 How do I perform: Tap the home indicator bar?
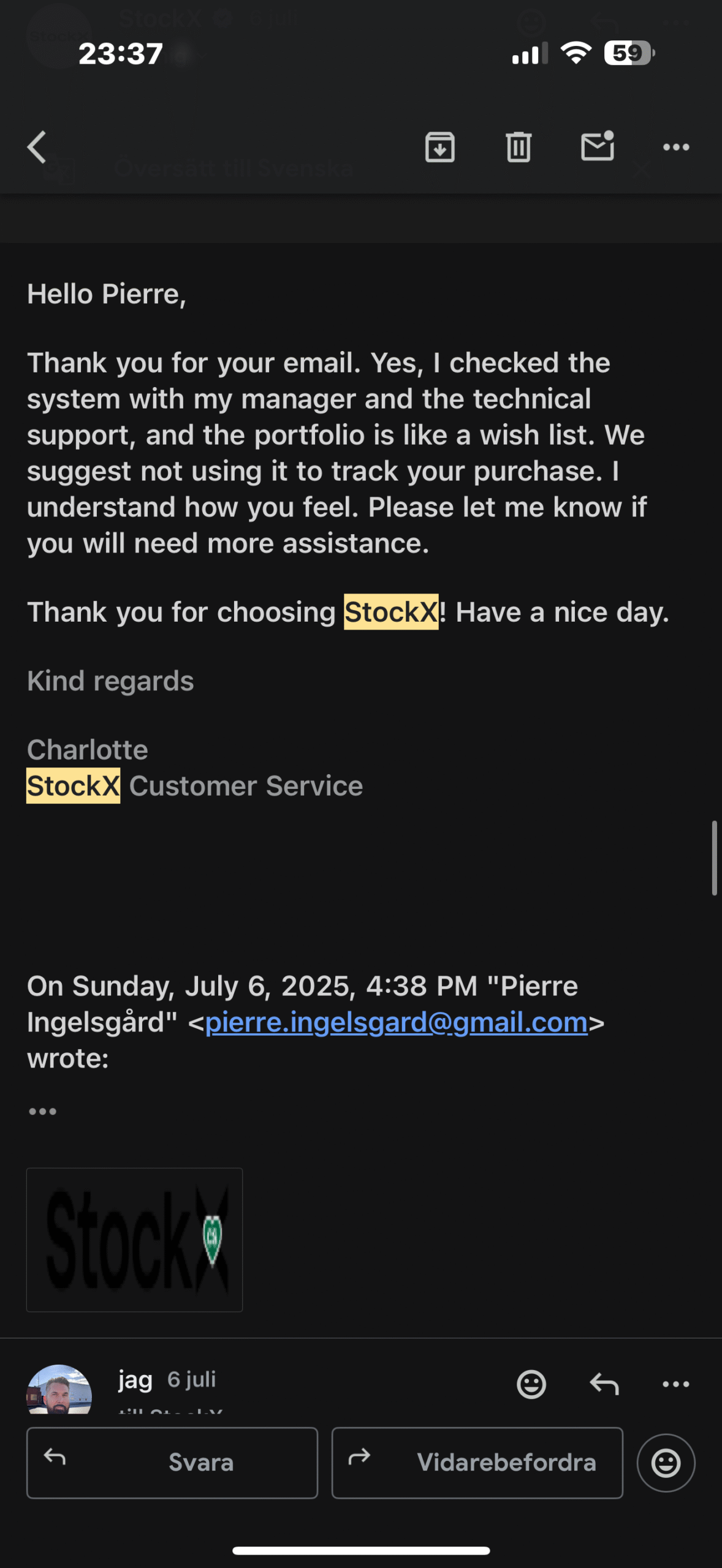click(361, 1550)
